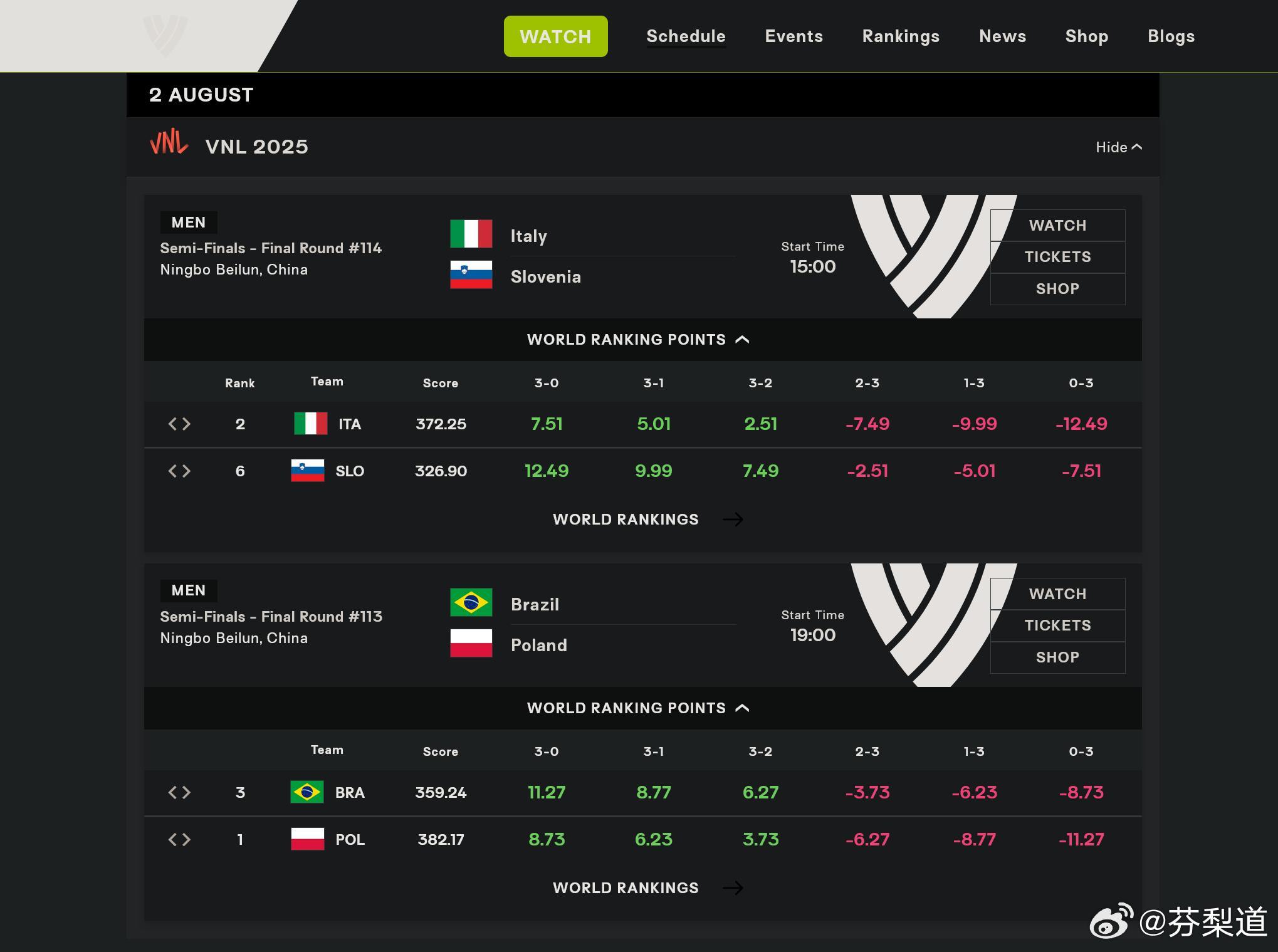Go to Rankings in top navigation
This screenshot has height=952, width=1278.
901,36
